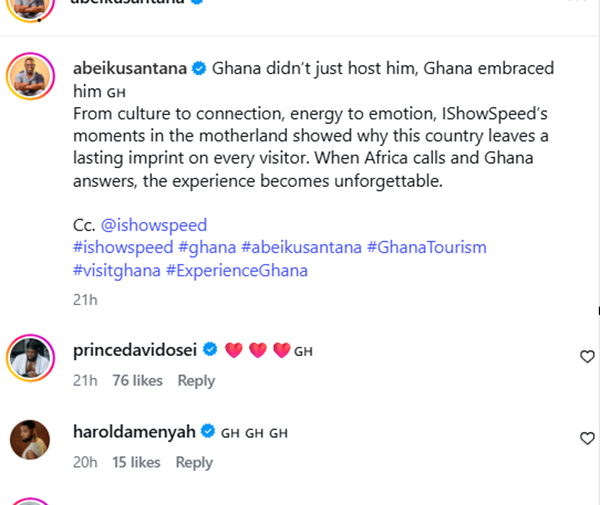The image size is (600, 505).
Task: Reply to princedavidosei's comment
Action: [x=196, y=380]
